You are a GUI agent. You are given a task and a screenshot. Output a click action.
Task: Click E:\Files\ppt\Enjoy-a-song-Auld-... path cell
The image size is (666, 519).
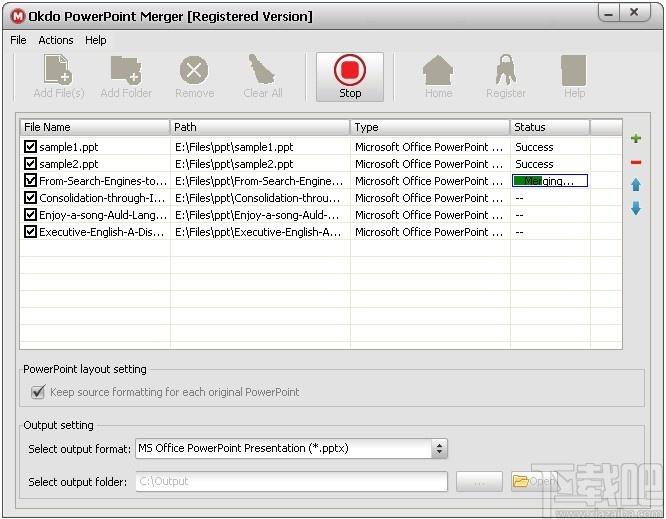point(257,215)
